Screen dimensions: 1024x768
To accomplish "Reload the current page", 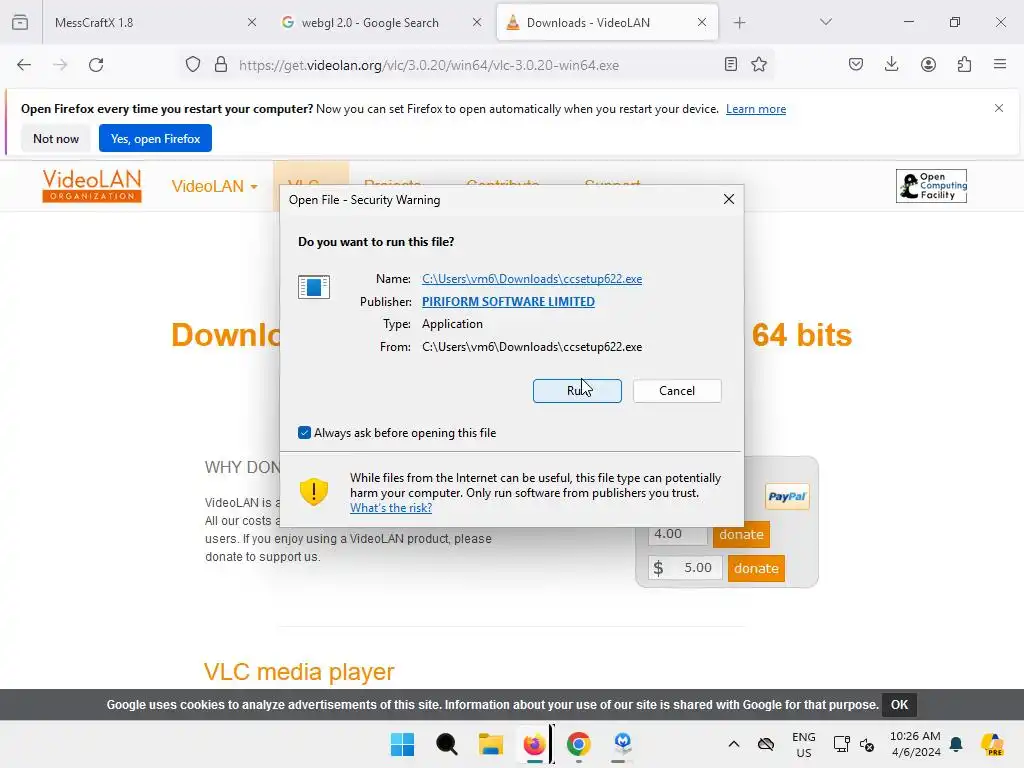I will pyautogui.click(x=96, y=65).
